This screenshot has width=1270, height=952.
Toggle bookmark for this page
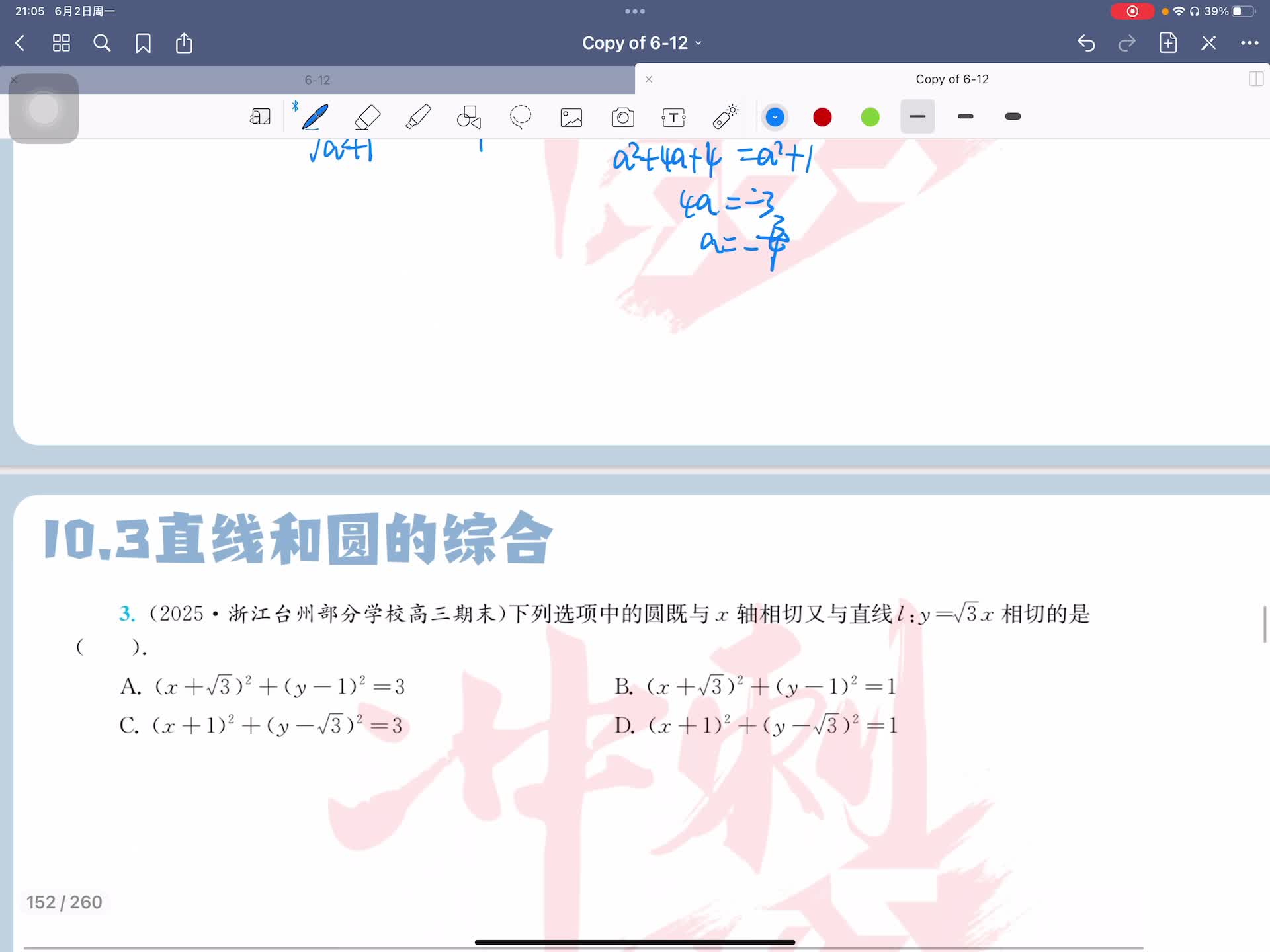click(x=143, y=44)
